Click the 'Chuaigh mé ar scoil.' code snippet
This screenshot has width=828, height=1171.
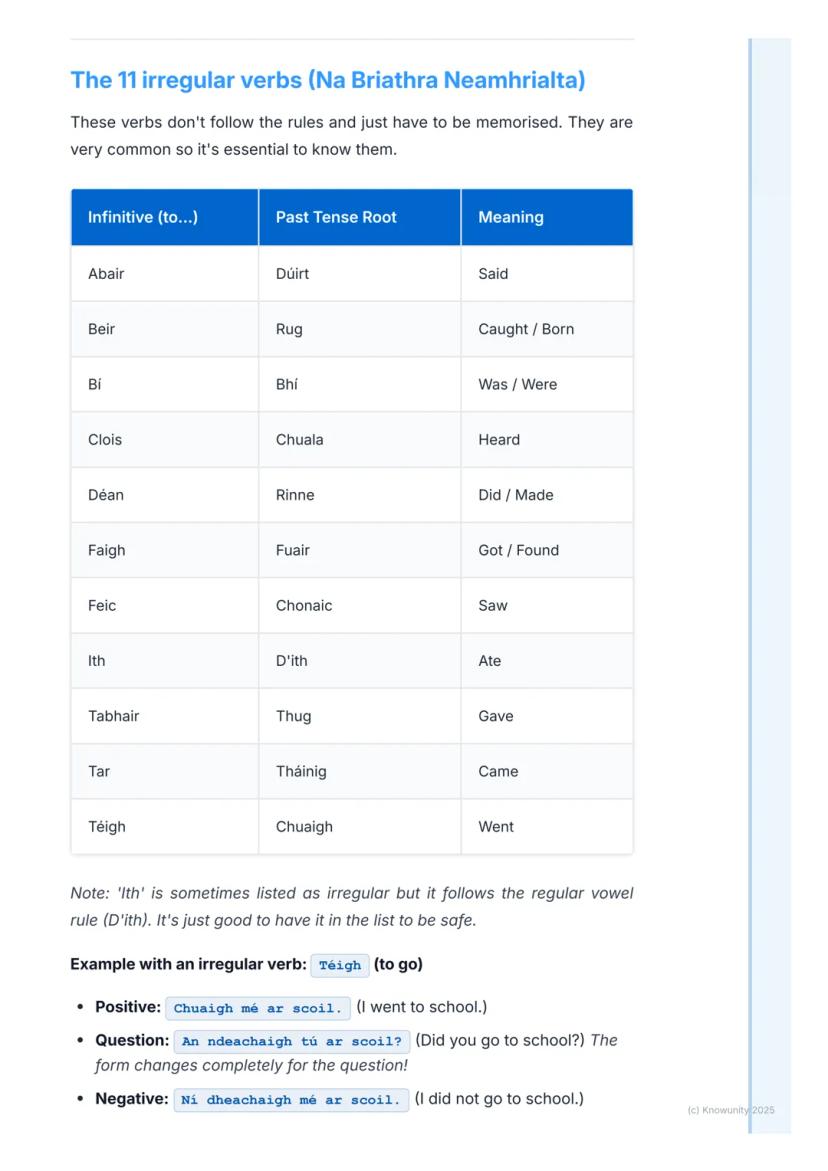258,1008
